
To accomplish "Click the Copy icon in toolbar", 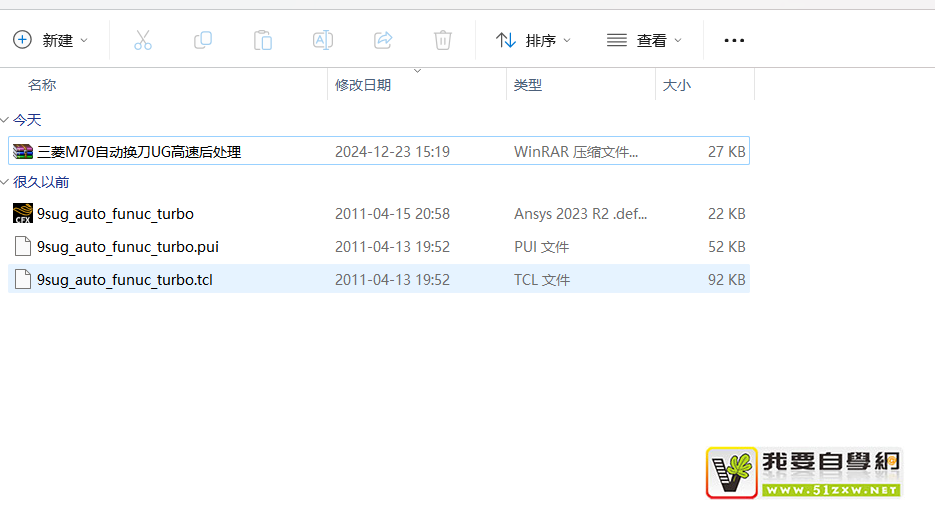I will (x=203, y=40).
